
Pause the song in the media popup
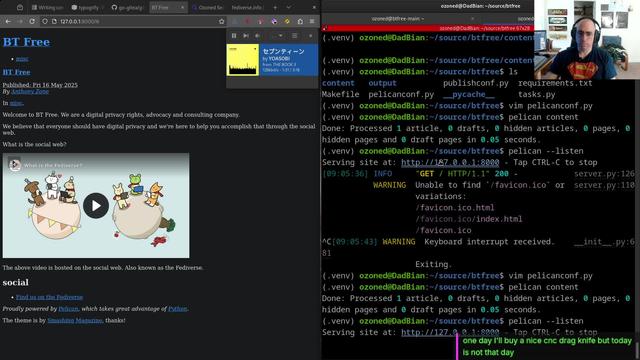click(x=234, y=36)
